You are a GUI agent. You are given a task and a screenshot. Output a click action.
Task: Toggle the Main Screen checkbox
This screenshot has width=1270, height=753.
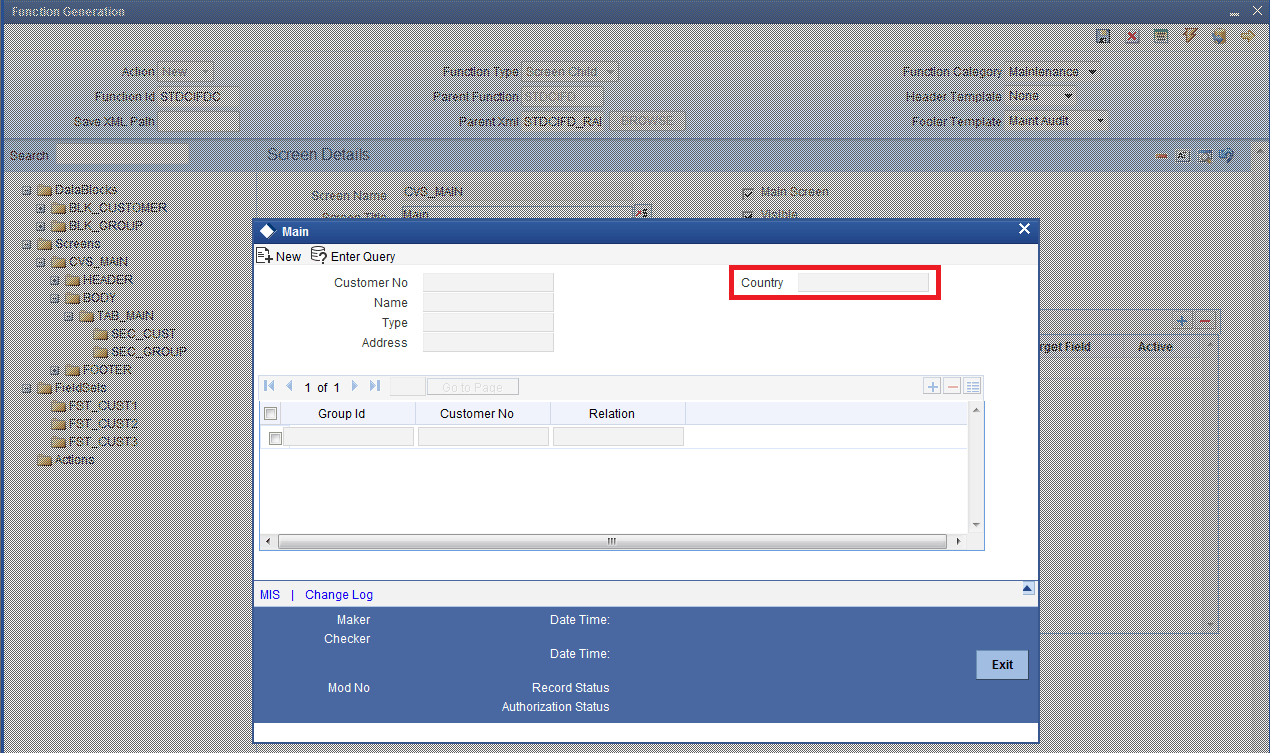pos(748,192)
